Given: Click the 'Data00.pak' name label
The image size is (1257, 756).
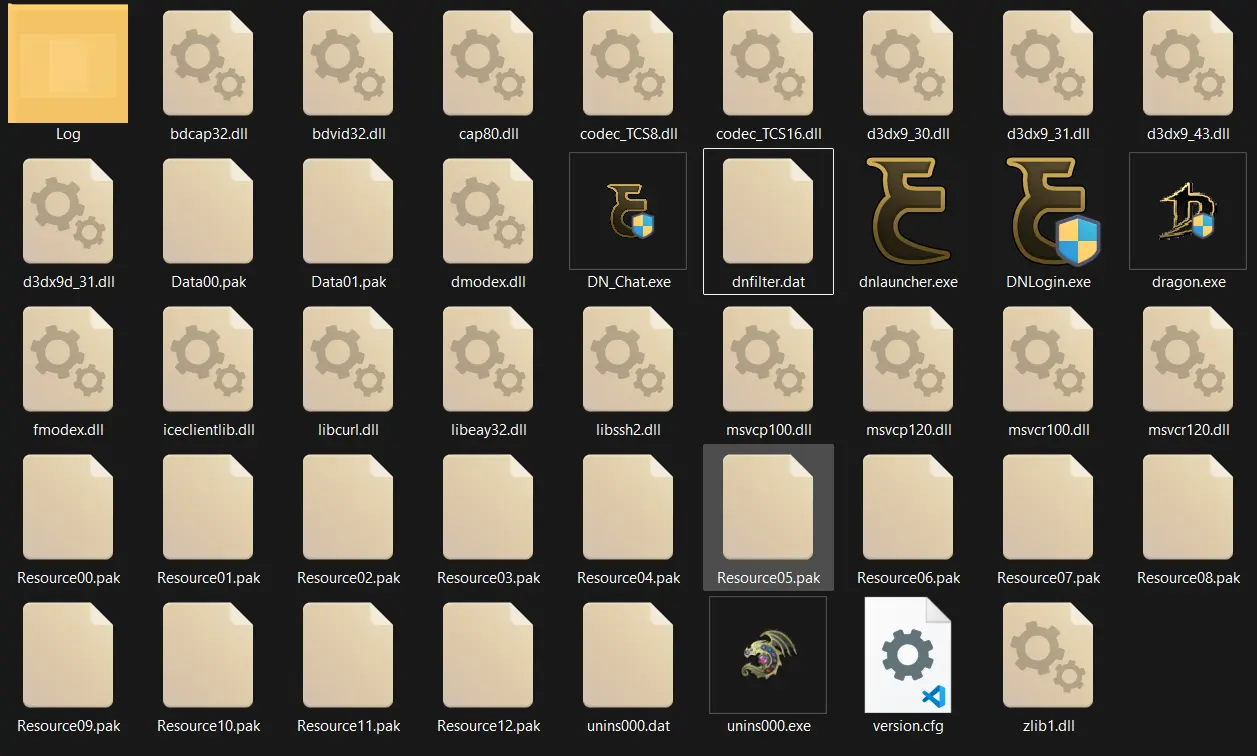Looking at the screenshot, I should [x=208, y=282].
